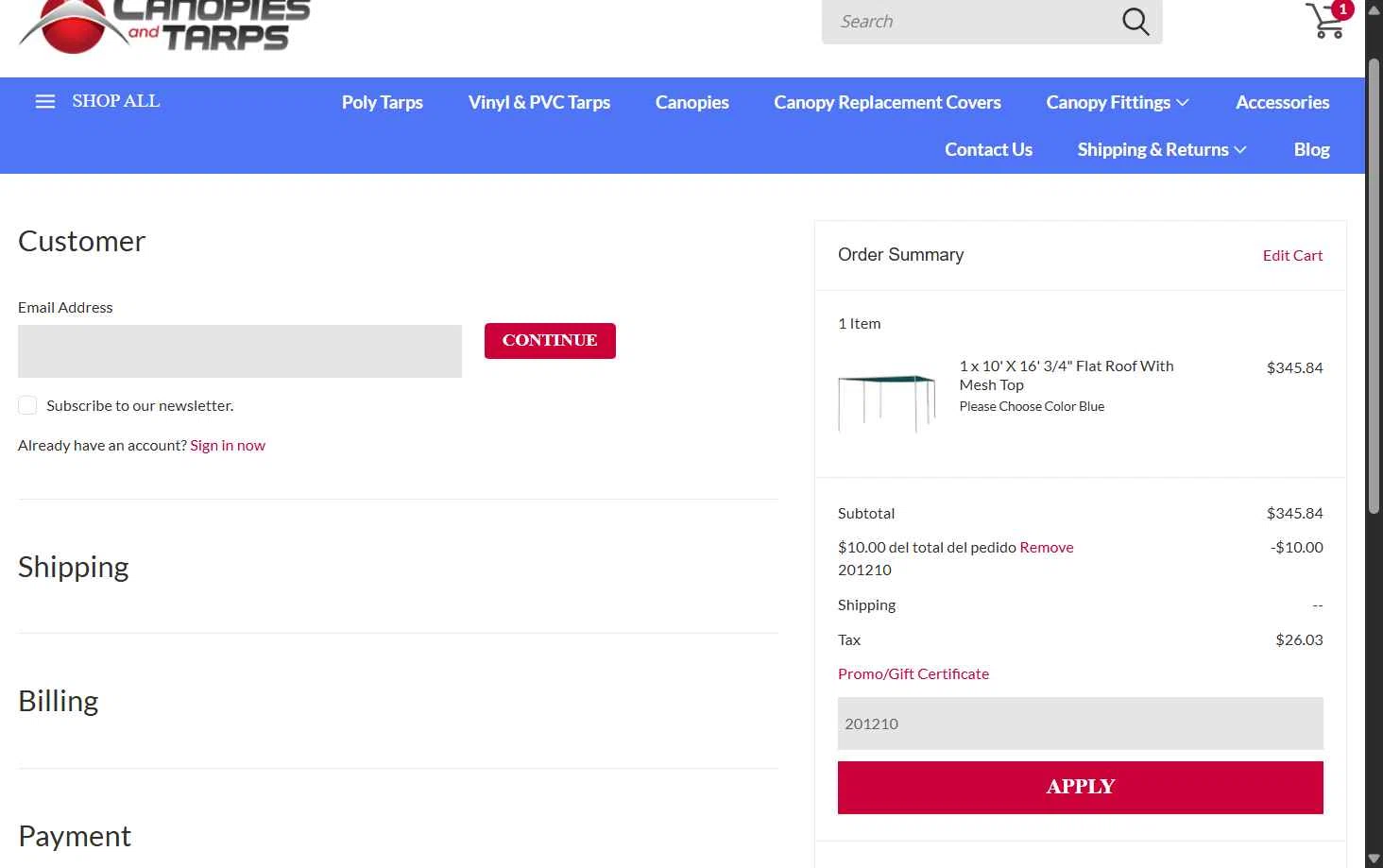This screenshot has width=1383, height=868.
Task: Click the Apply button
Action: [x=1081, y=788]
